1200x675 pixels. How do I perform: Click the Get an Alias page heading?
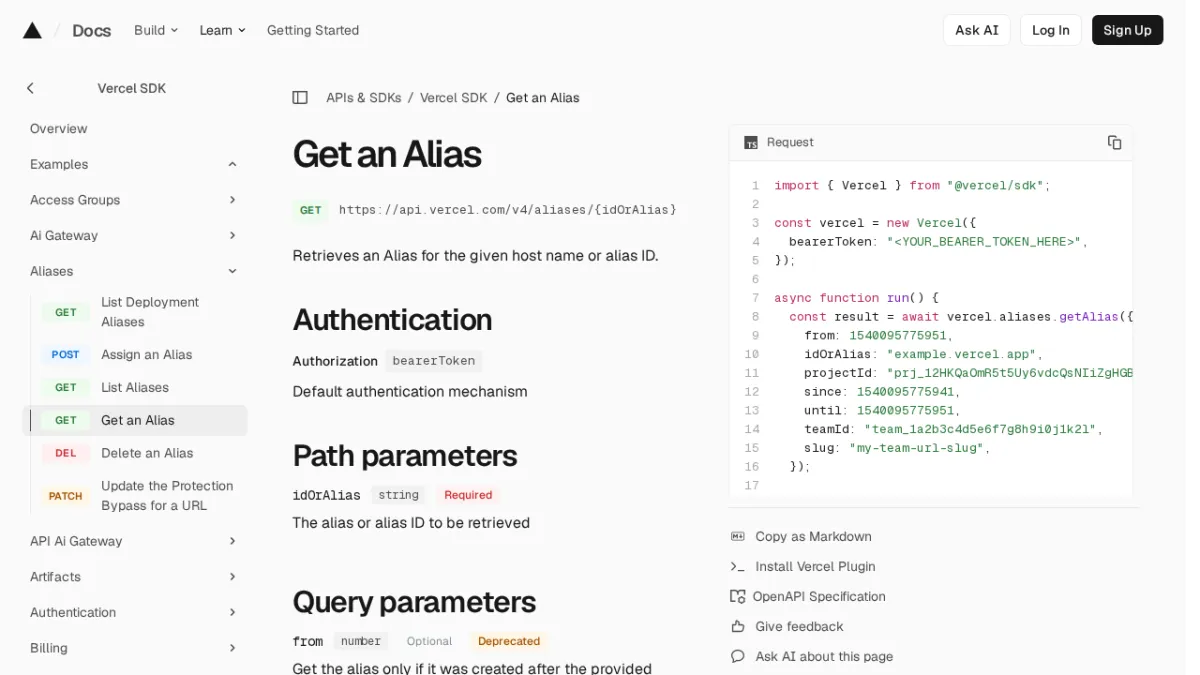[387, 154]
